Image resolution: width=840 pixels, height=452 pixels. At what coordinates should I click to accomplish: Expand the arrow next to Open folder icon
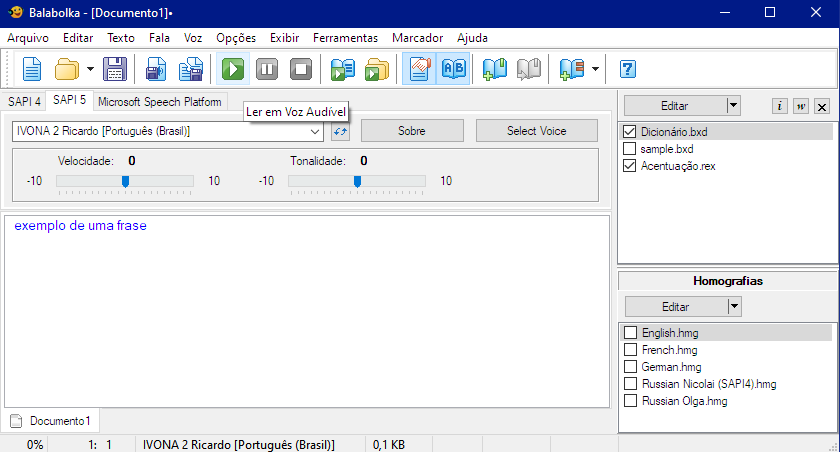(x=90, y=69)
